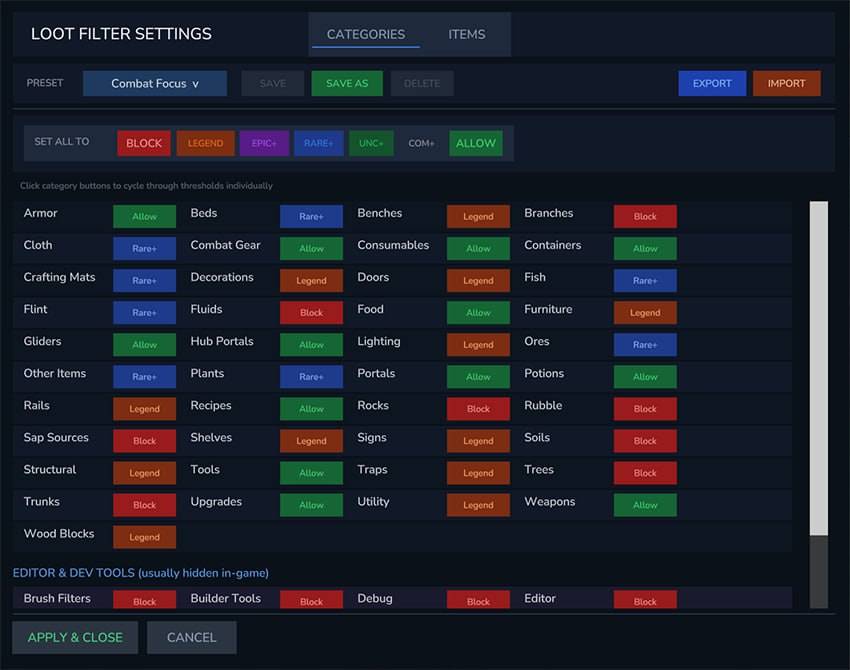Screen dimensions: 850x670
Task: Toggle the Fluids Block threshold button
Action: tap(311, 312)
